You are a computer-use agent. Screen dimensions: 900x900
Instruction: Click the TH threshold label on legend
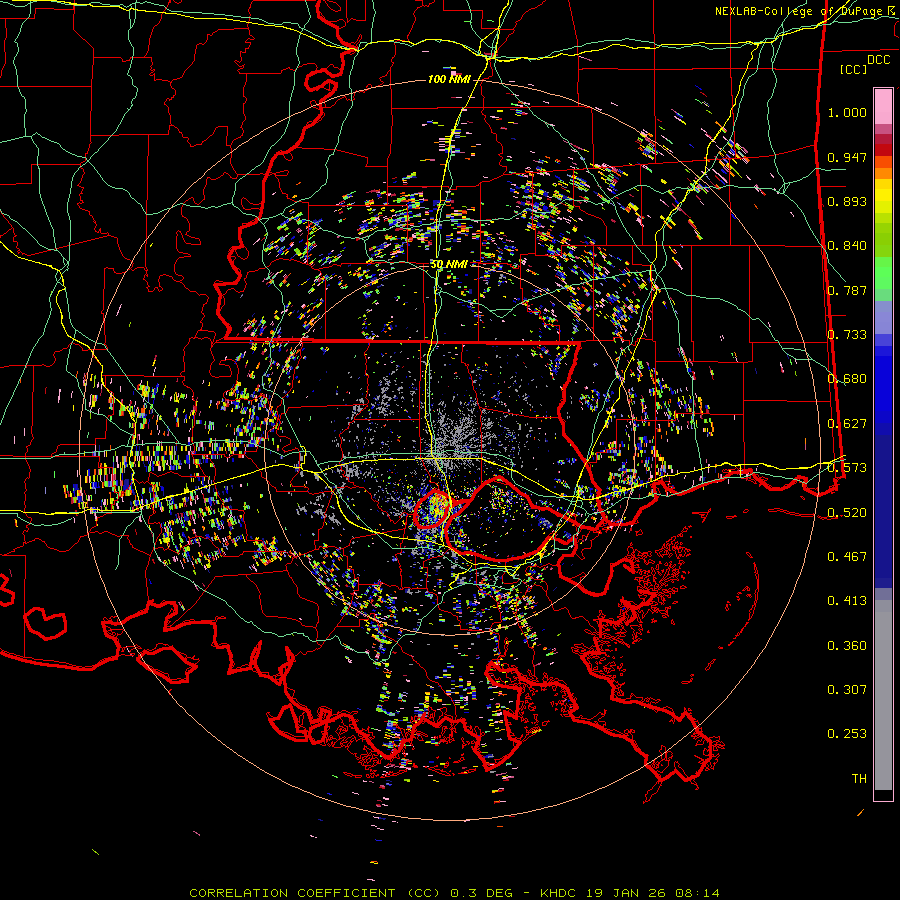pos(859,778)
